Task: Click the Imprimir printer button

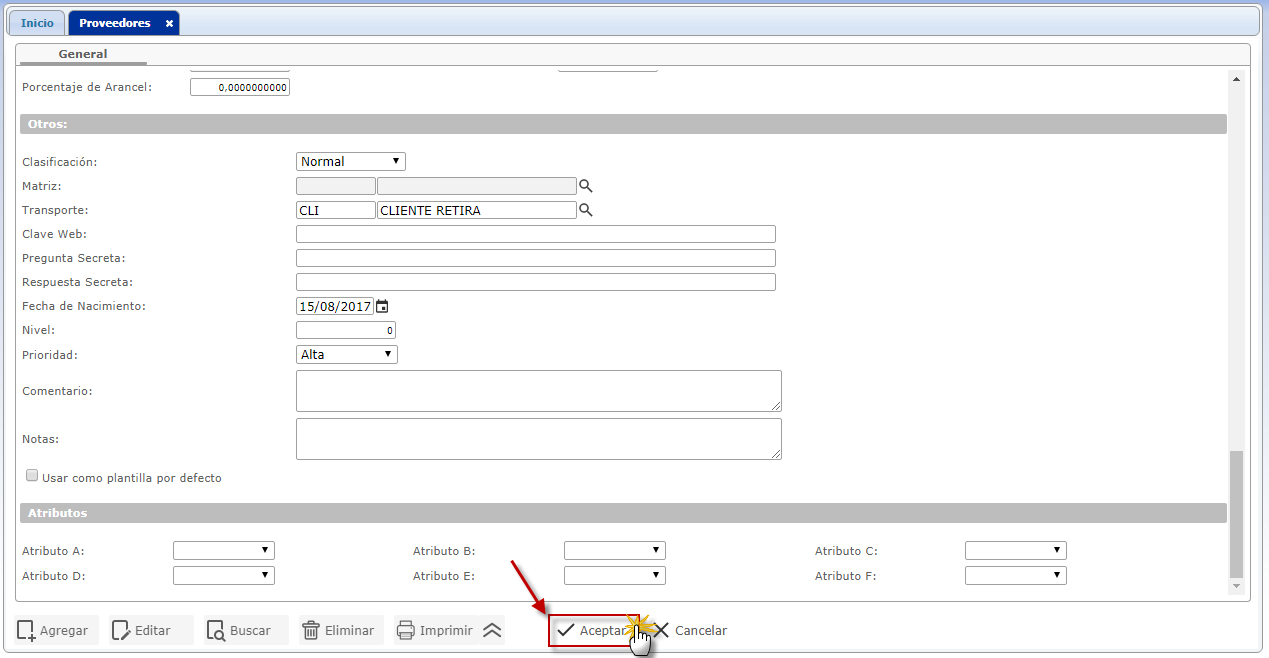Action: click(435, 630)
